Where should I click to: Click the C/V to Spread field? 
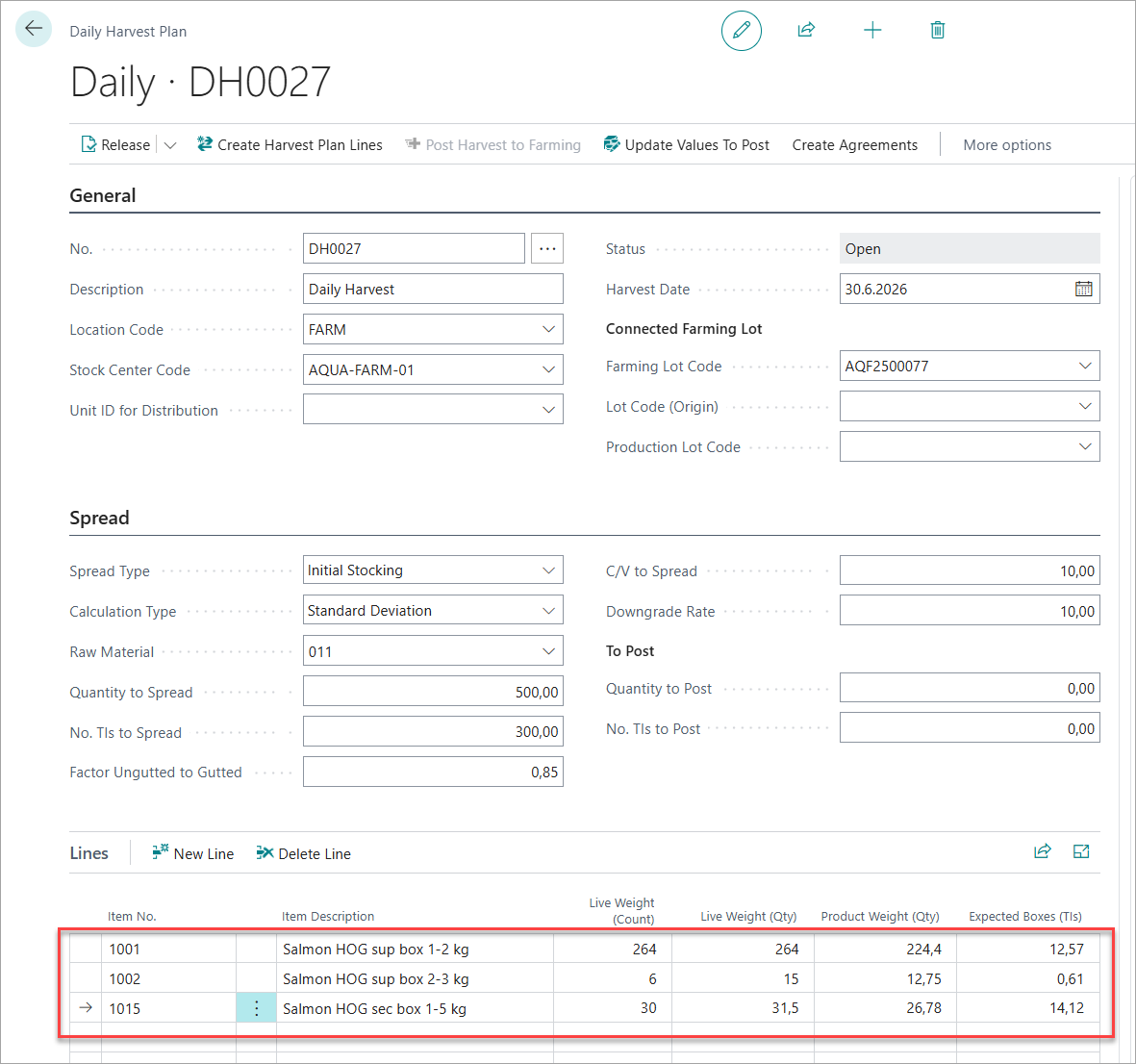[x=970, y=570]
